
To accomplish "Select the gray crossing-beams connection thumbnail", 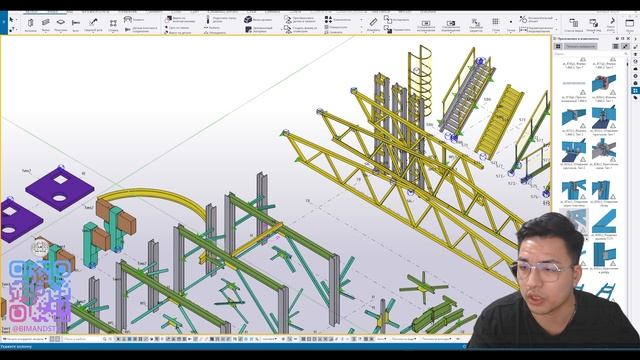I will tap(604, 150).
